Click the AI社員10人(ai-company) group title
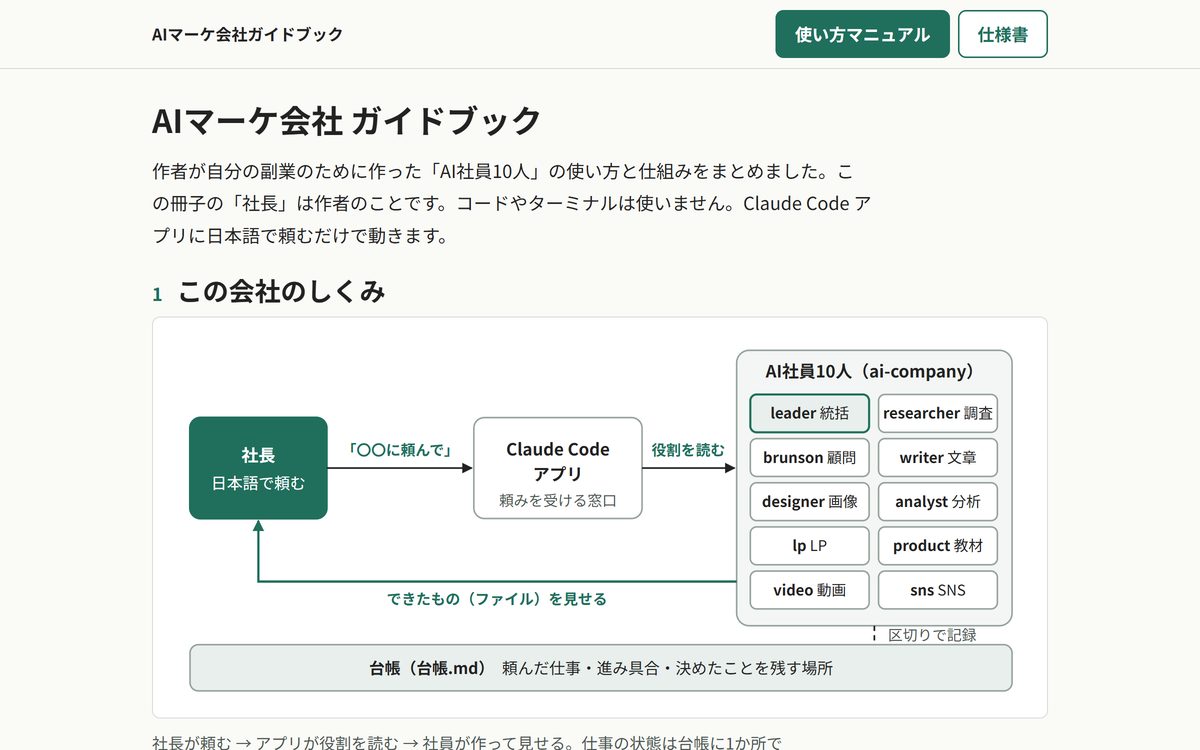The height and width of the screenshot is (750, 1200). pyautogui.click(x=870, y=371)
